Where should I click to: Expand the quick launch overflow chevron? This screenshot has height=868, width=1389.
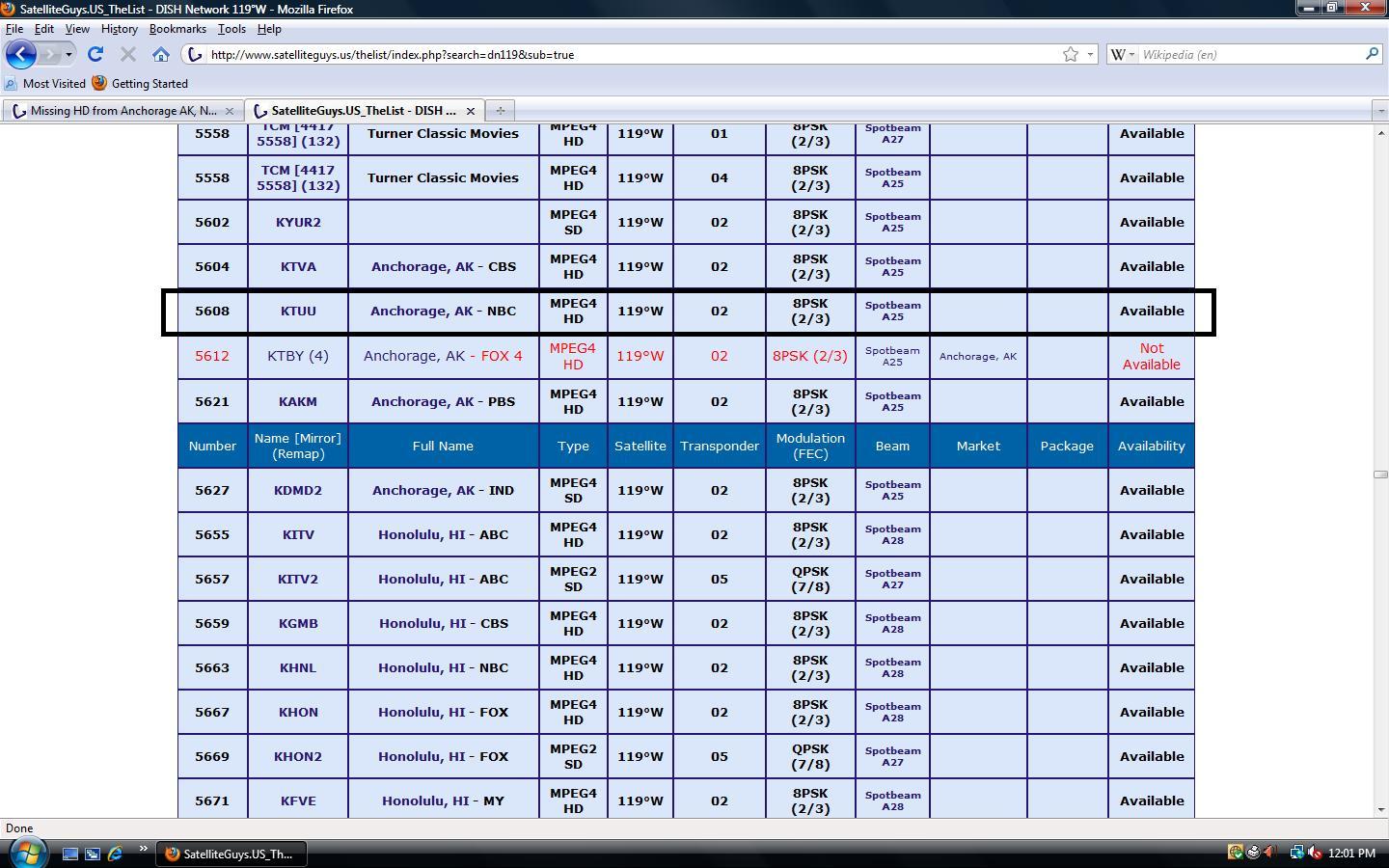coord(143,849)
